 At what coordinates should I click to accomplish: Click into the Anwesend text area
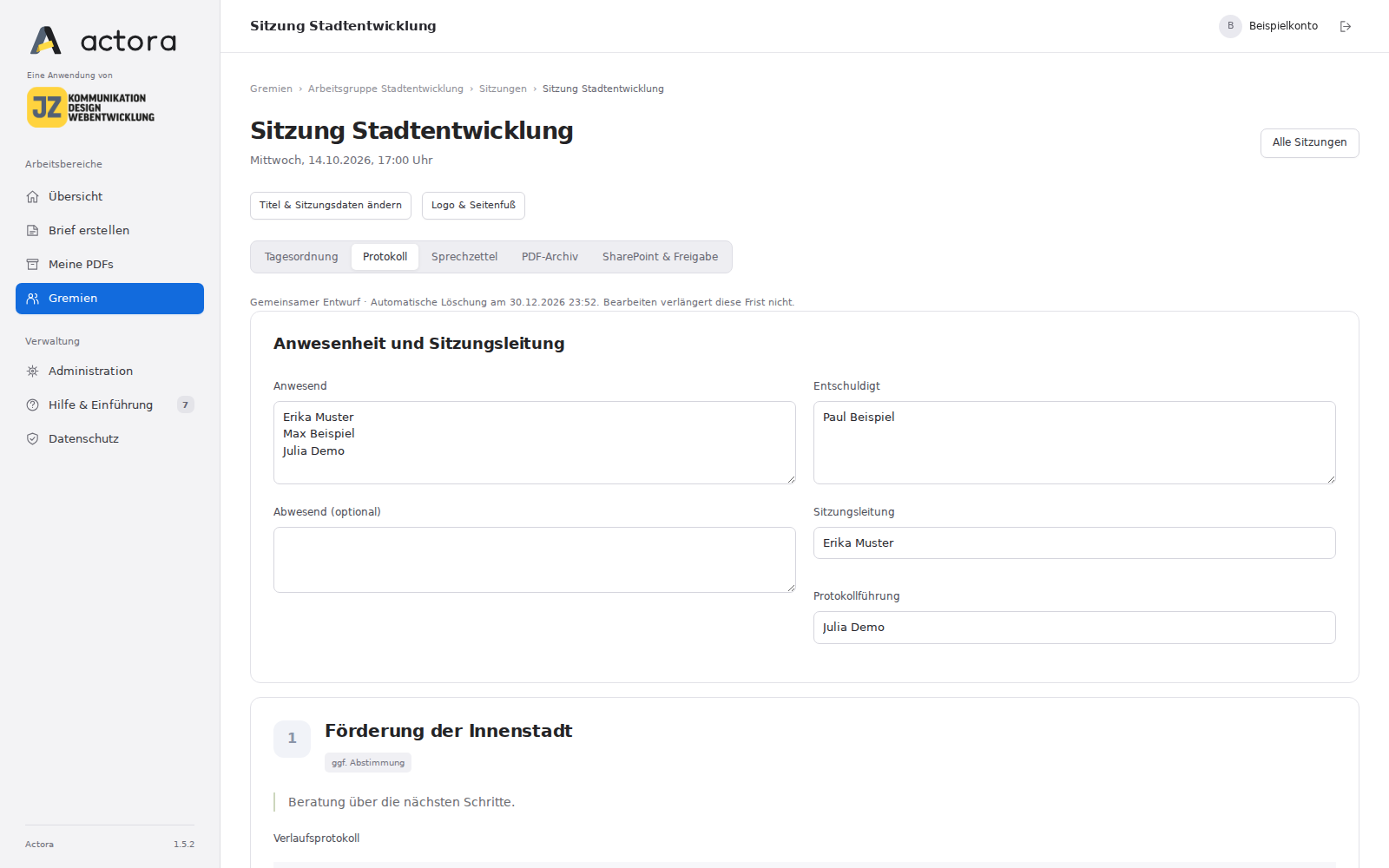535,443
